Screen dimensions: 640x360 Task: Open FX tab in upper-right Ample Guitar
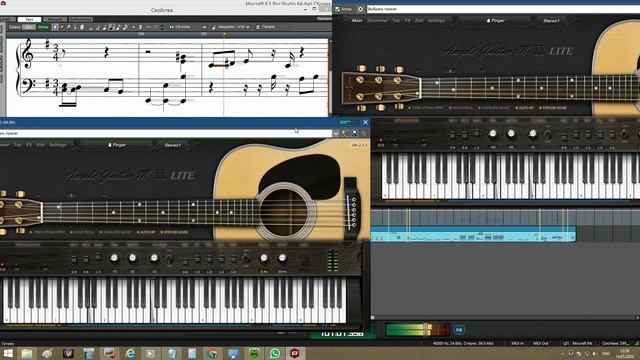[x=407, y=20]
